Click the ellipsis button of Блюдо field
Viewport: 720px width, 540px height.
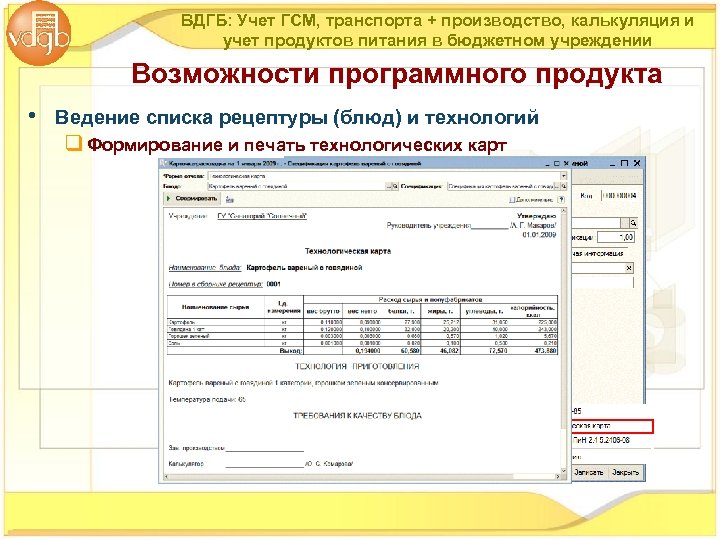tap(389, 186)
